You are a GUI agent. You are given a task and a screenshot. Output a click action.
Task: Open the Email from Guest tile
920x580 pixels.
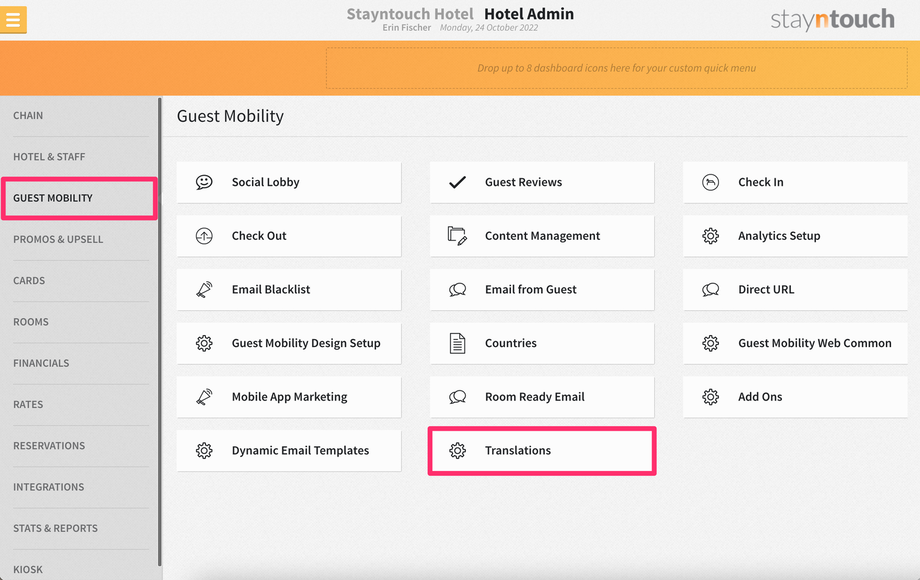[542, 290]
